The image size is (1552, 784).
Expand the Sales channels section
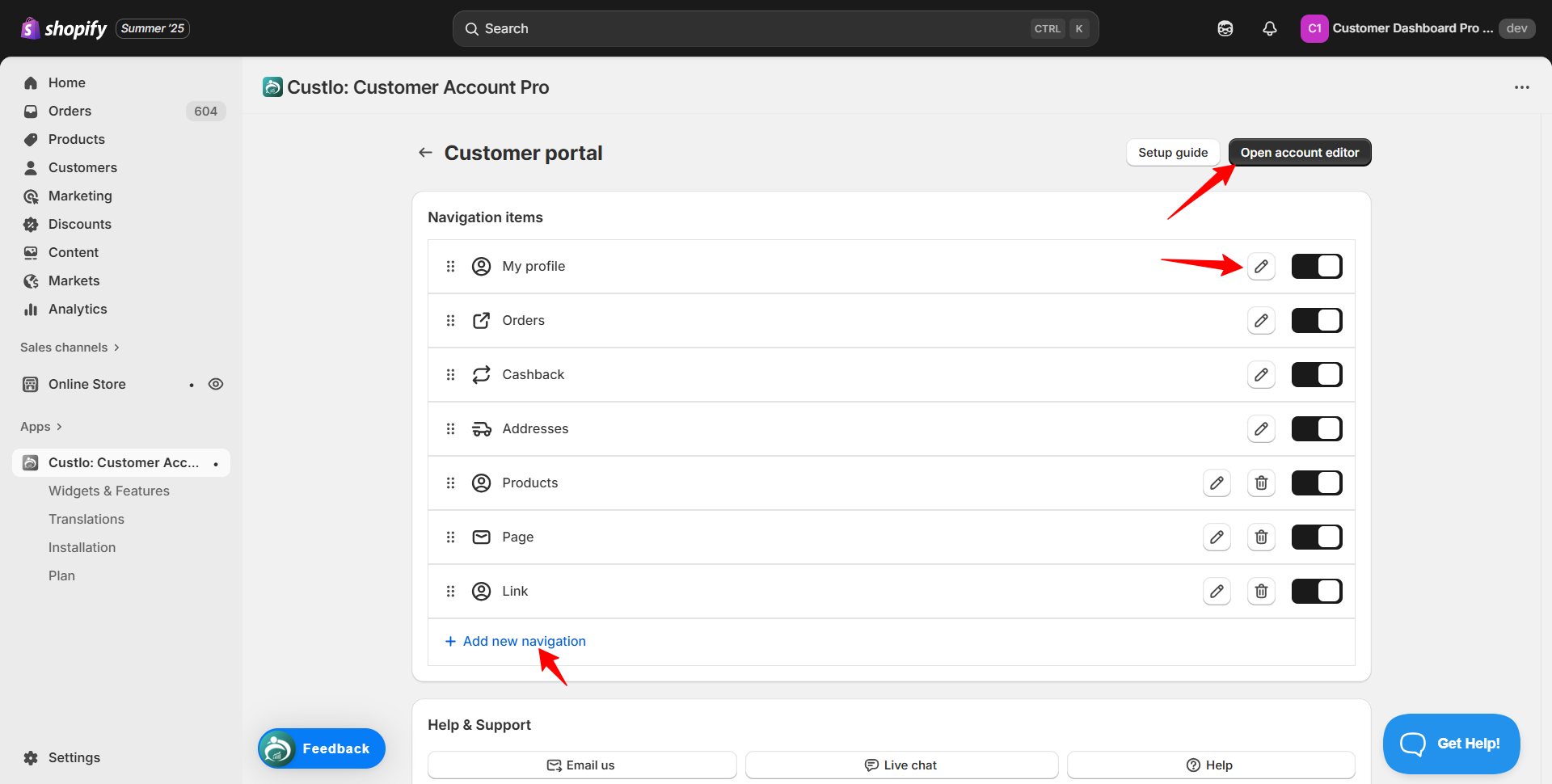(70, 347)
